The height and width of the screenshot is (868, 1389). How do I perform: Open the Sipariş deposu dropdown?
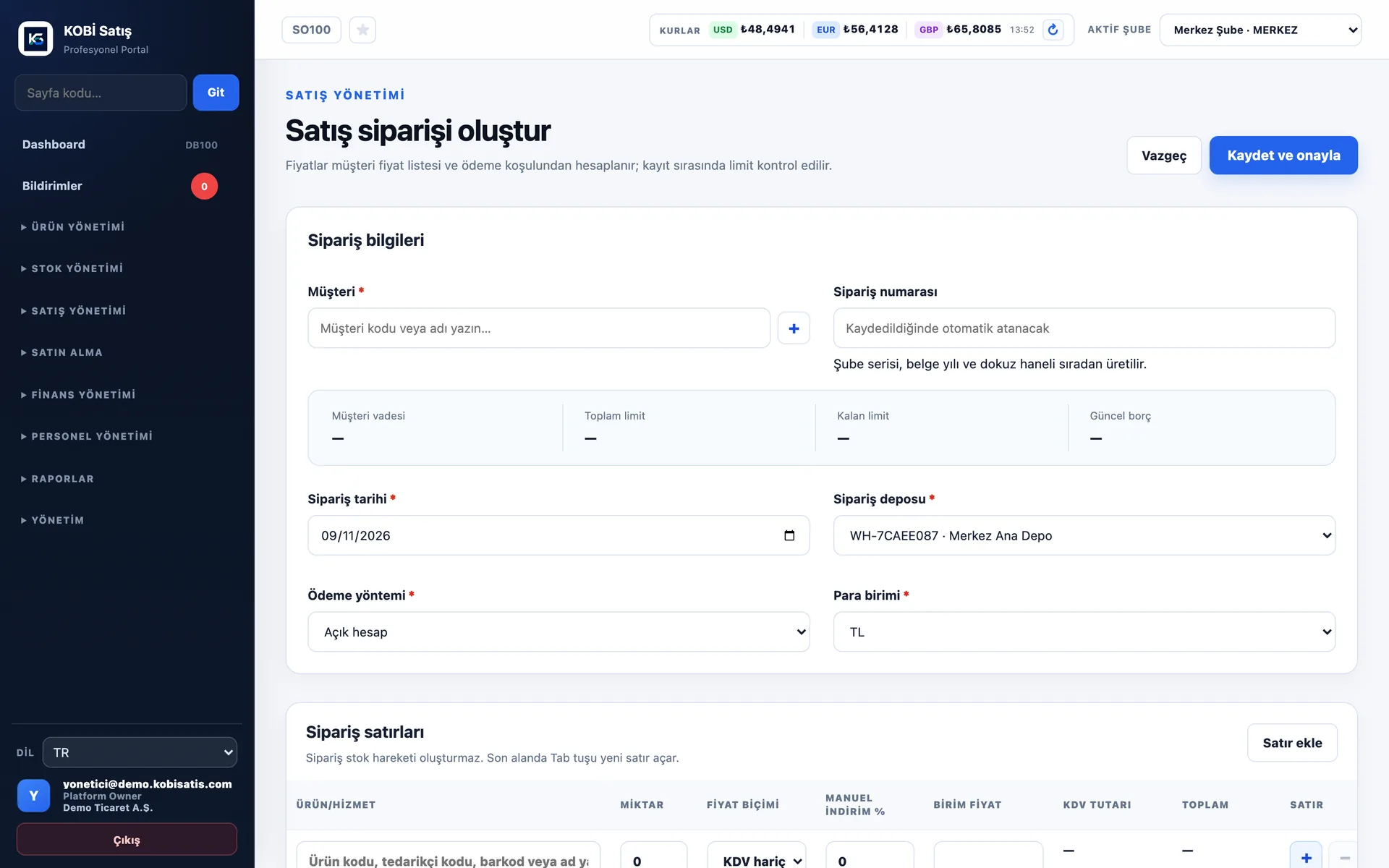click(1084, 535)
